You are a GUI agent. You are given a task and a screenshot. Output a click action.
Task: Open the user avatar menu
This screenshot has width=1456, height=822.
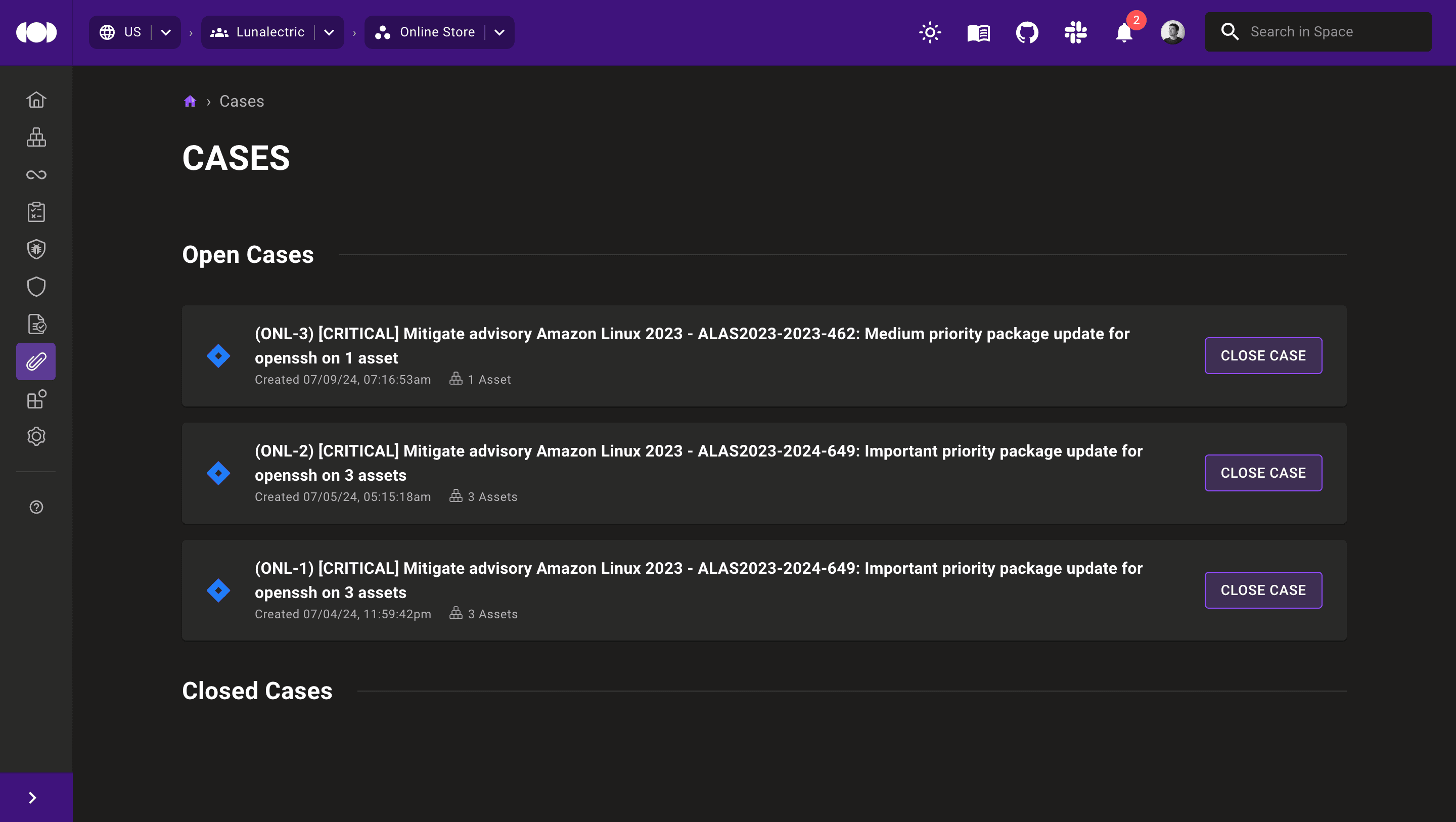click(x=1173, y=32)
